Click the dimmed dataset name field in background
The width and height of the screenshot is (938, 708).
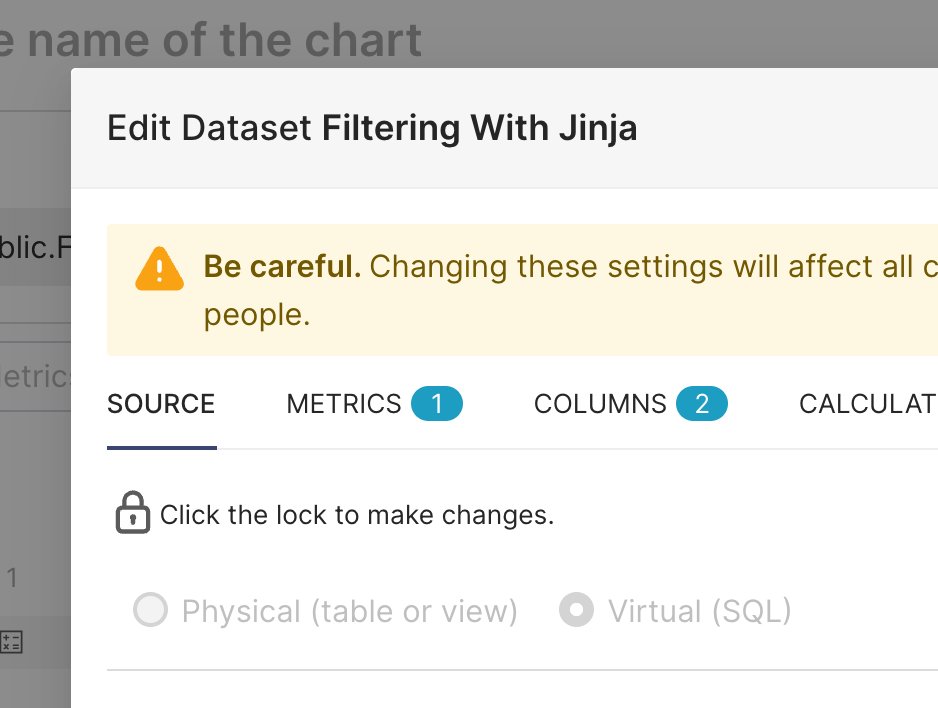[x=35, y=247]
